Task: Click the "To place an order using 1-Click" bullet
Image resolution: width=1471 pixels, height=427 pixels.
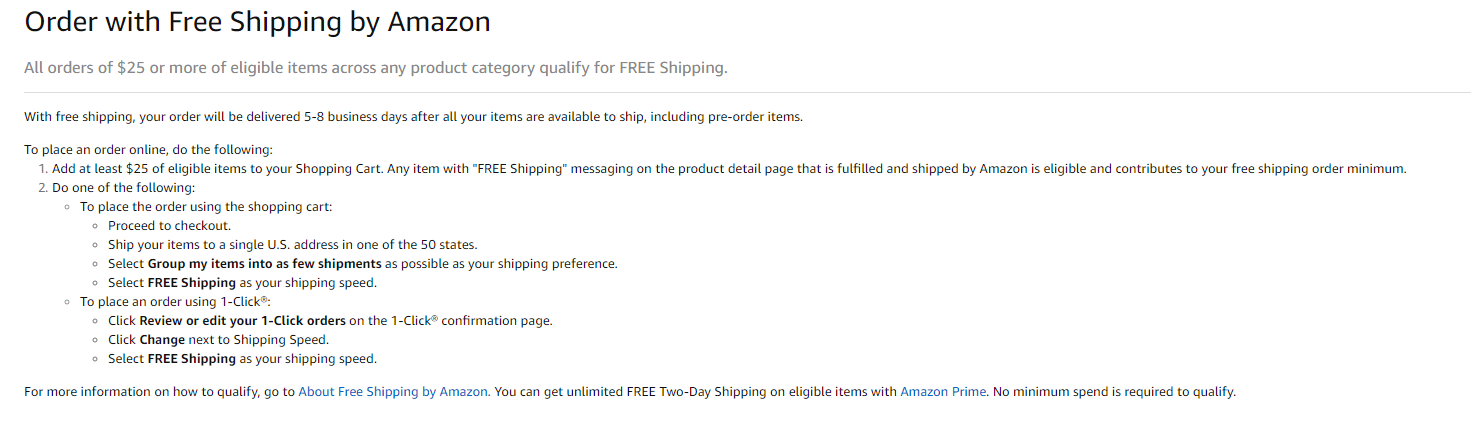Action: 174,302
